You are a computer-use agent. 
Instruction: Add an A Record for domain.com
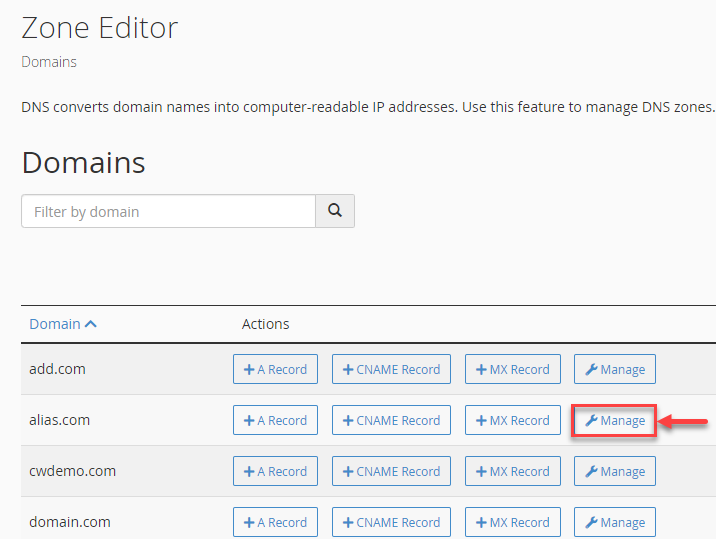pyautogui.click(x=275, y=522)
